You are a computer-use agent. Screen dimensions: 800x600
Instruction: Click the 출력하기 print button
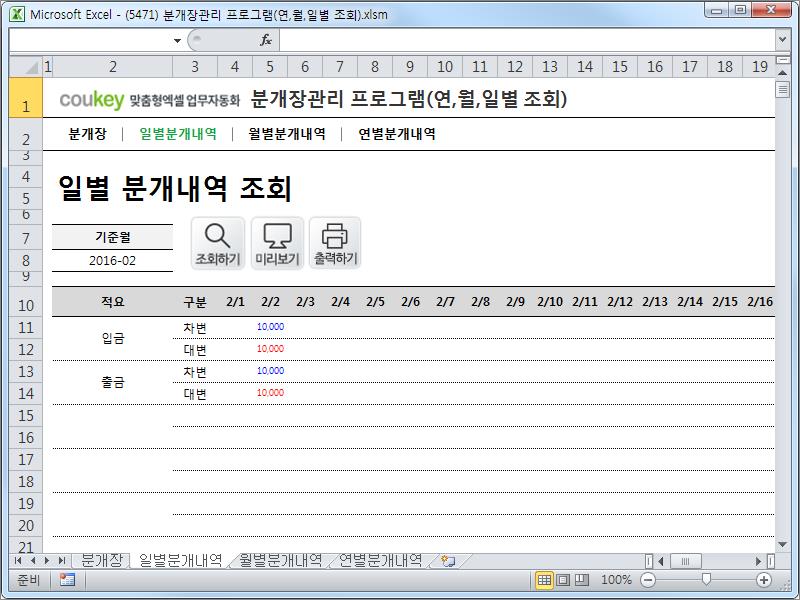point(335,243)
